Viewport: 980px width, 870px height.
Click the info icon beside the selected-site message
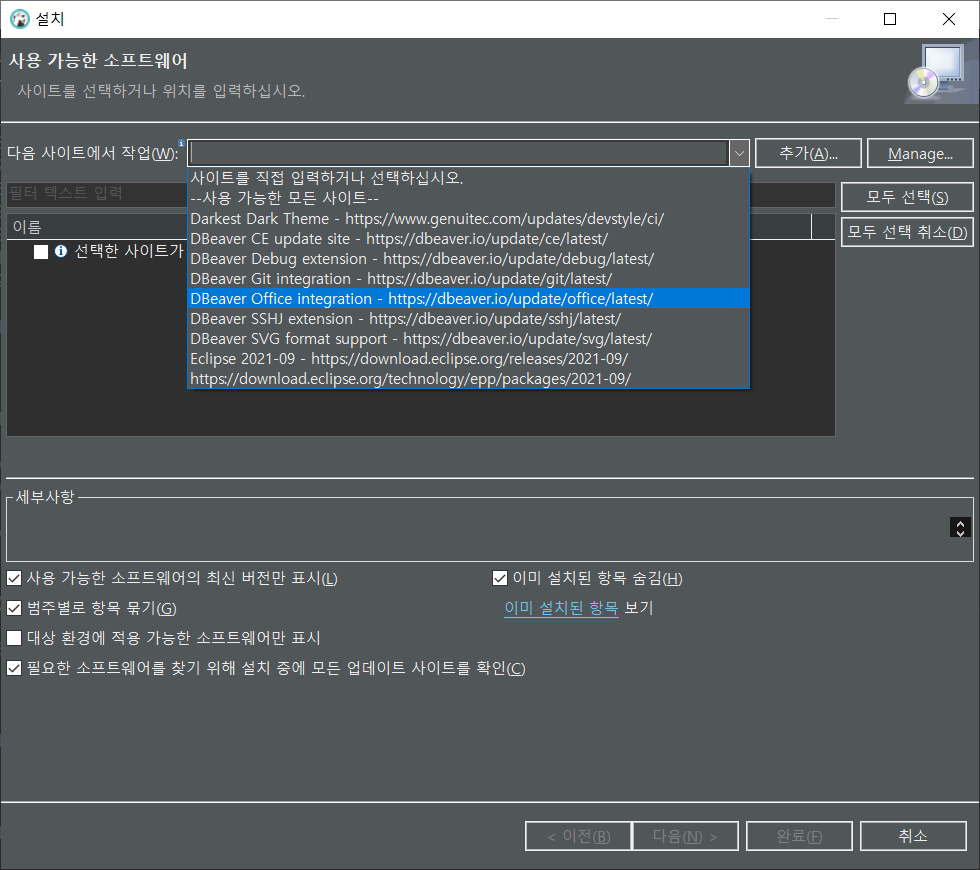[61, 251]
